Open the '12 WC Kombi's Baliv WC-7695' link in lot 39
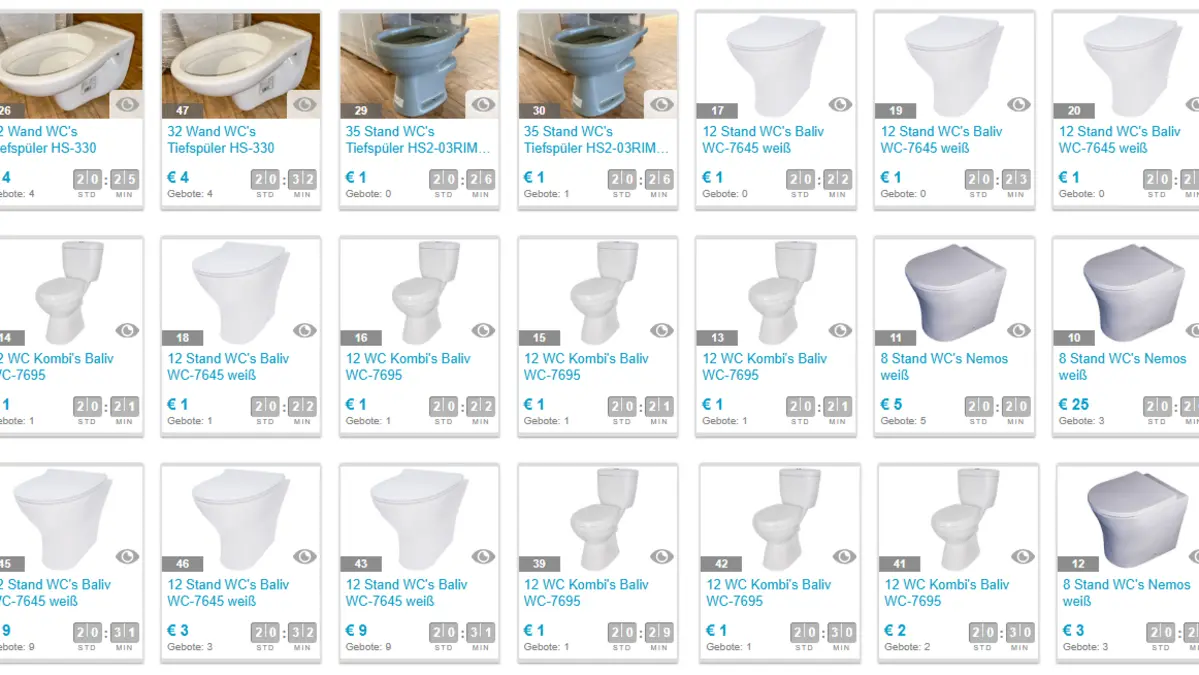Screen dimensions: 1199x675 tap(586, 592)
